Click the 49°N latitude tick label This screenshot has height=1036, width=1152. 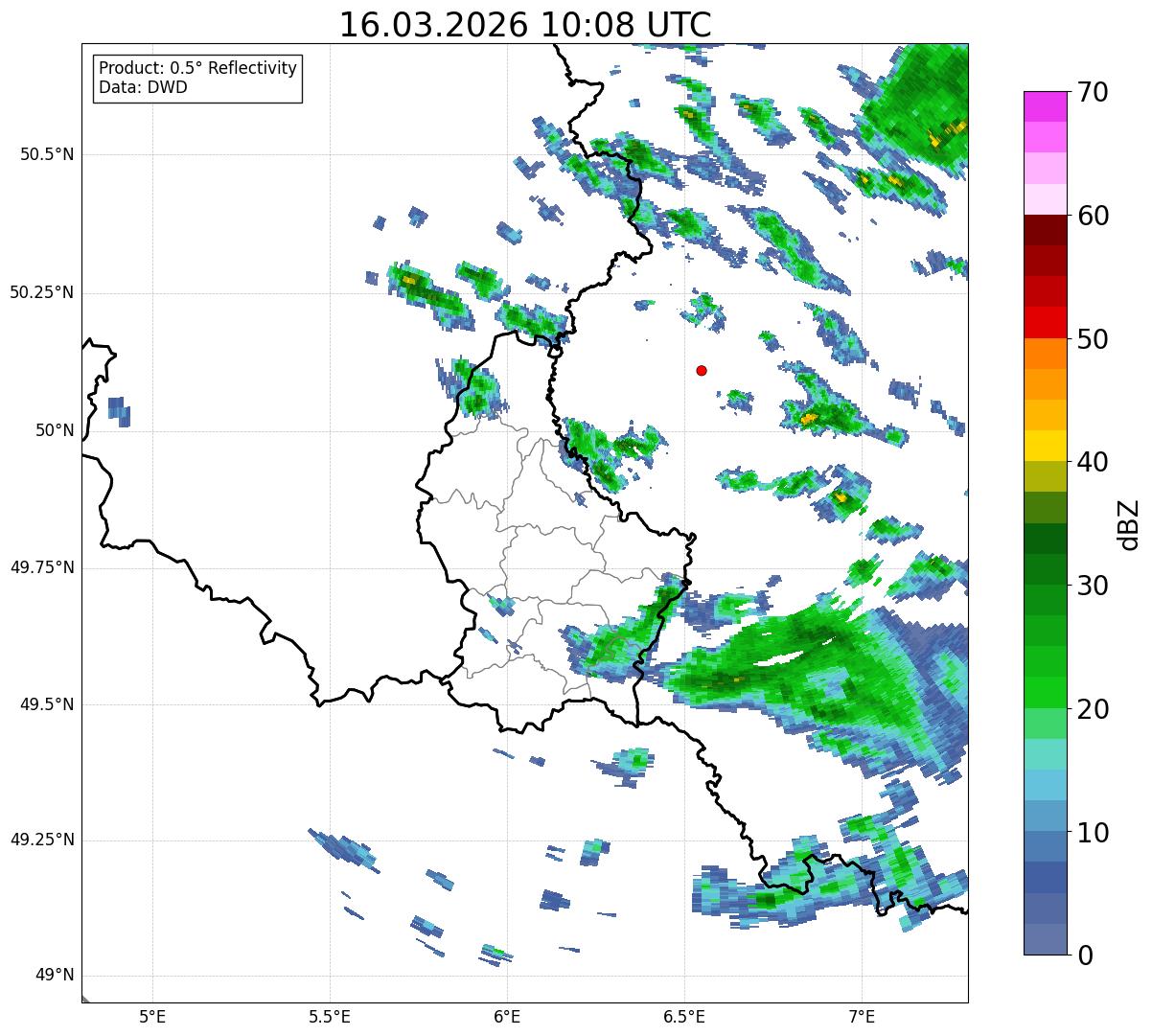(x=55, y=976)
